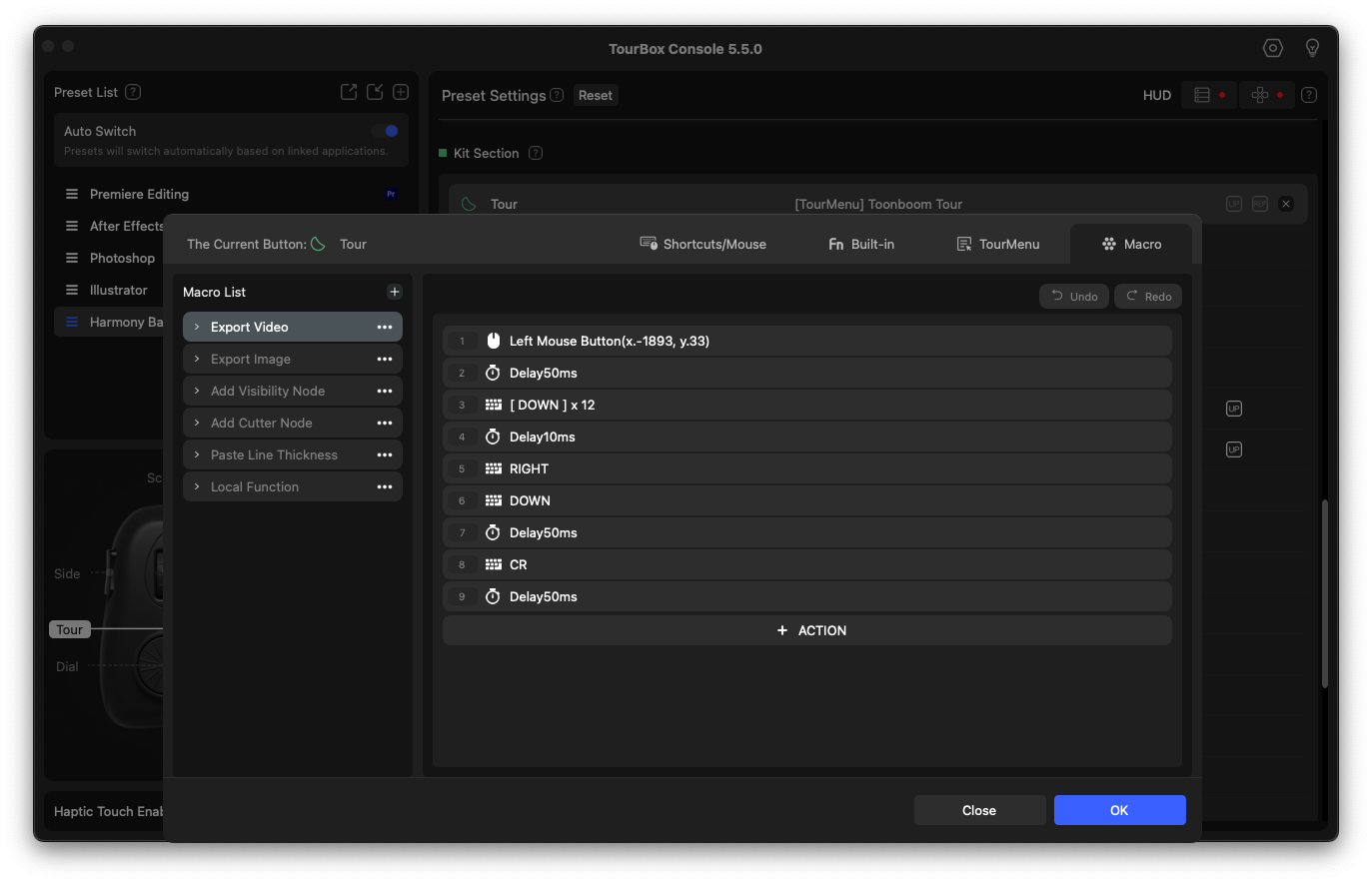Click keyboard icon on RIGHT step
This screenshot has width=1372, height=883.
(x=493, y=468)
